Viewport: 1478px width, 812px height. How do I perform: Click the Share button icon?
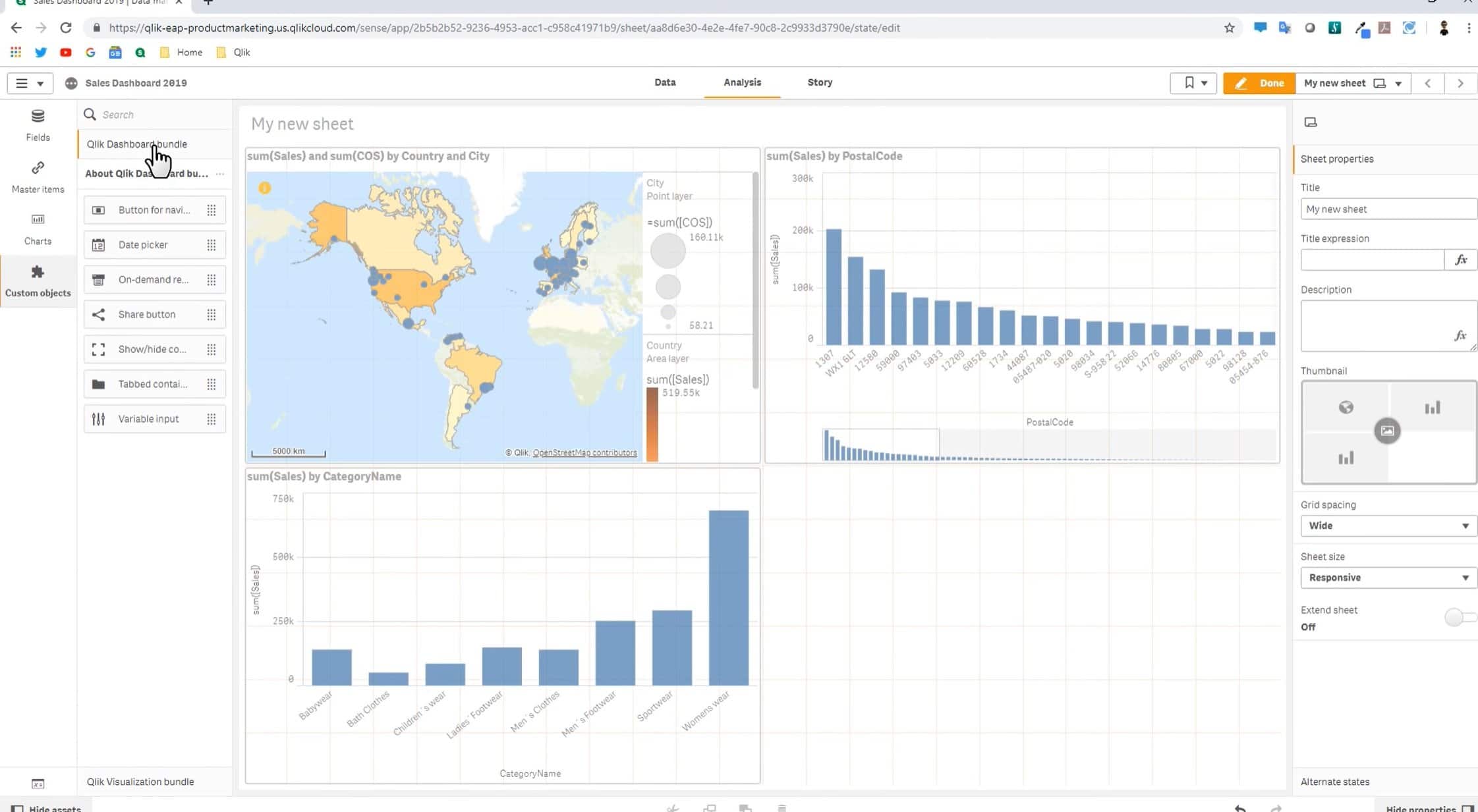pyautogui.click(x=98, y=315)
